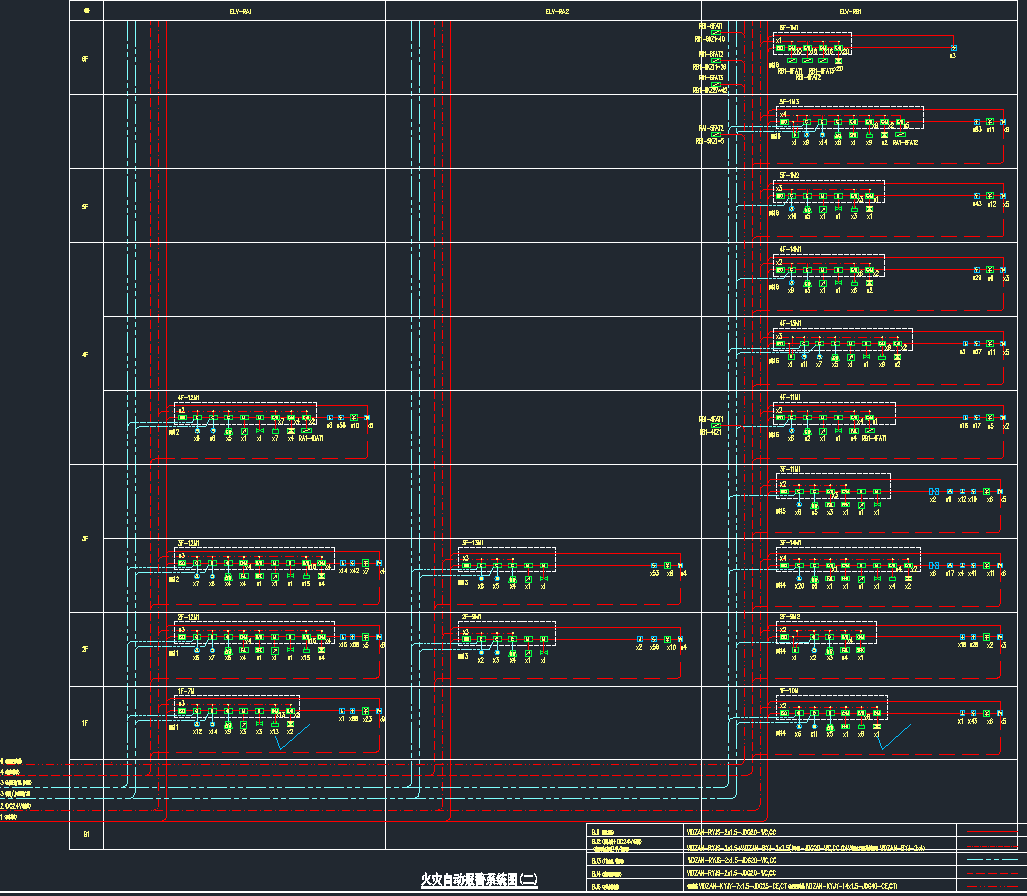Click the 1F floor label
This screenshot has width=1027, height=896.
tap(85, 723)
